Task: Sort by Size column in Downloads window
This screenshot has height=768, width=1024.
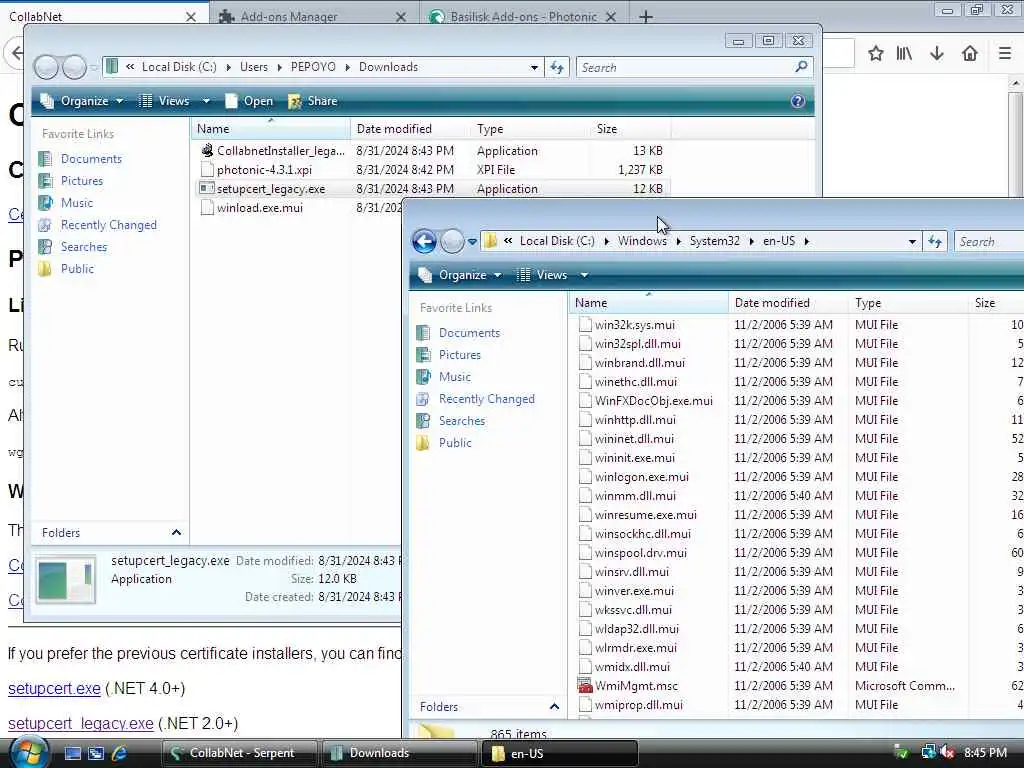Action: point(630,129)
